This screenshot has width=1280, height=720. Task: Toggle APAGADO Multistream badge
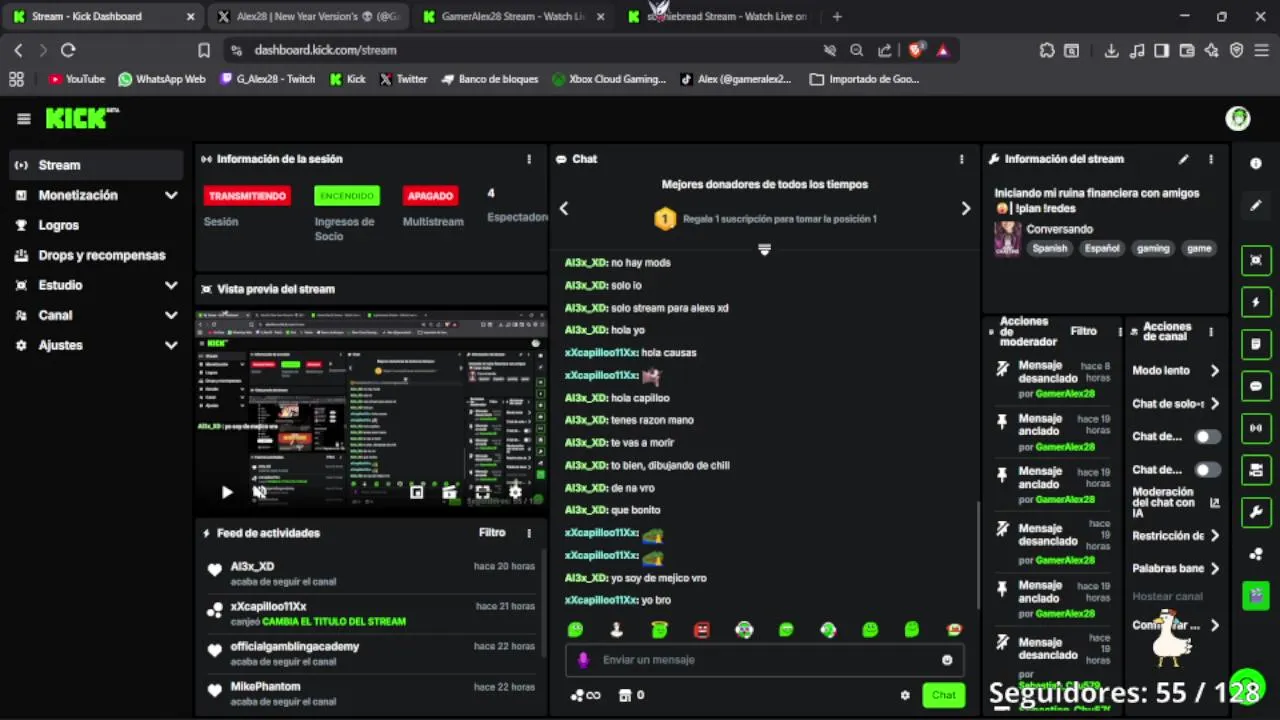click(x=430, y=196)
